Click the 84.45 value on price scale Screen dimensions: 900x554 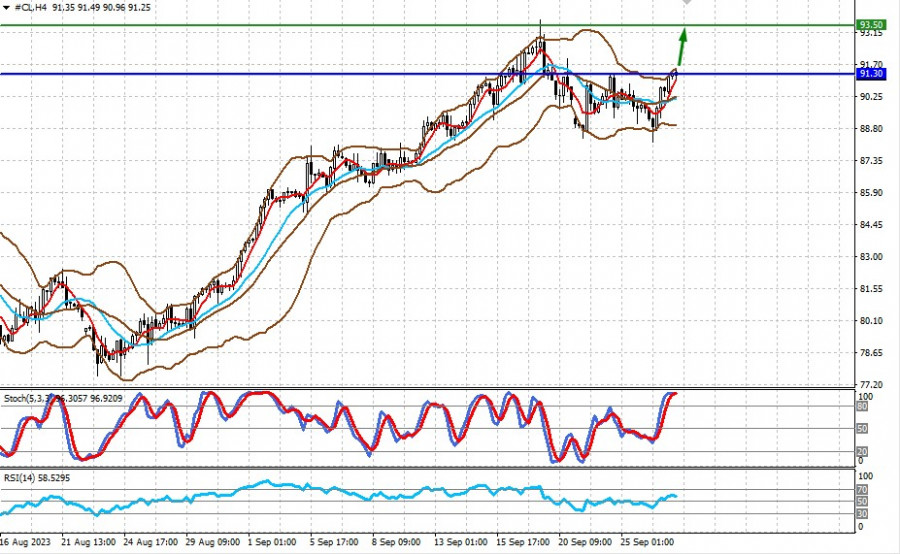point(871,224)
